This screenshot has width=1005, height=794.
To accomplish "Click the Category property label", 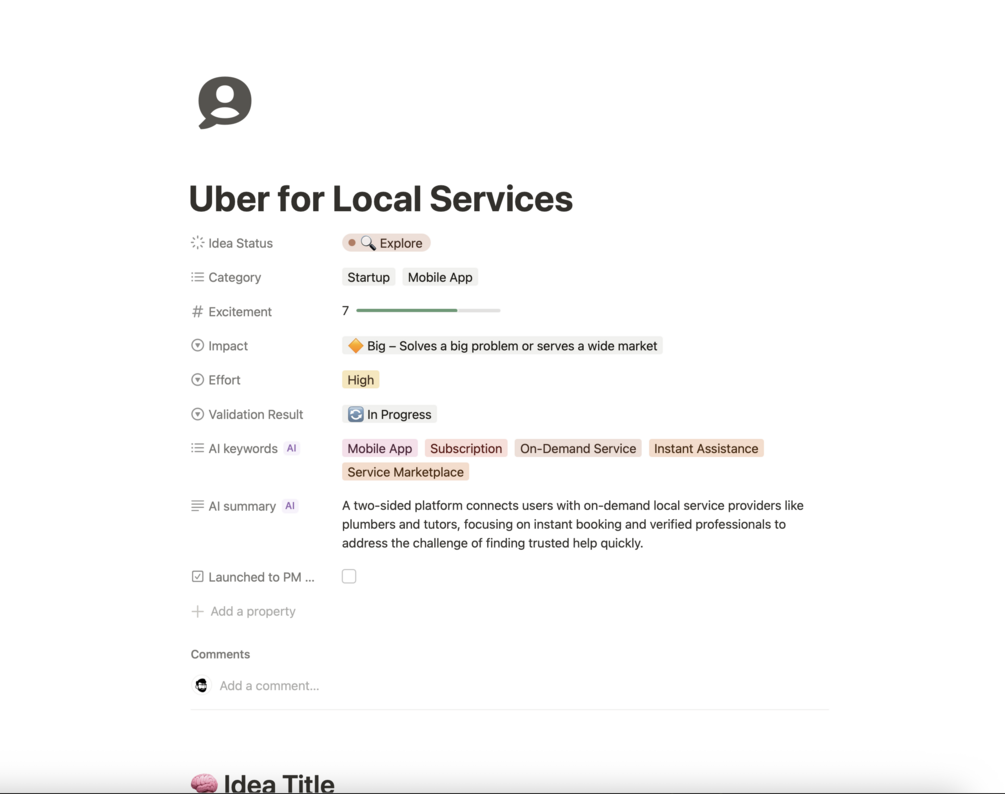I will pos(235,277).
